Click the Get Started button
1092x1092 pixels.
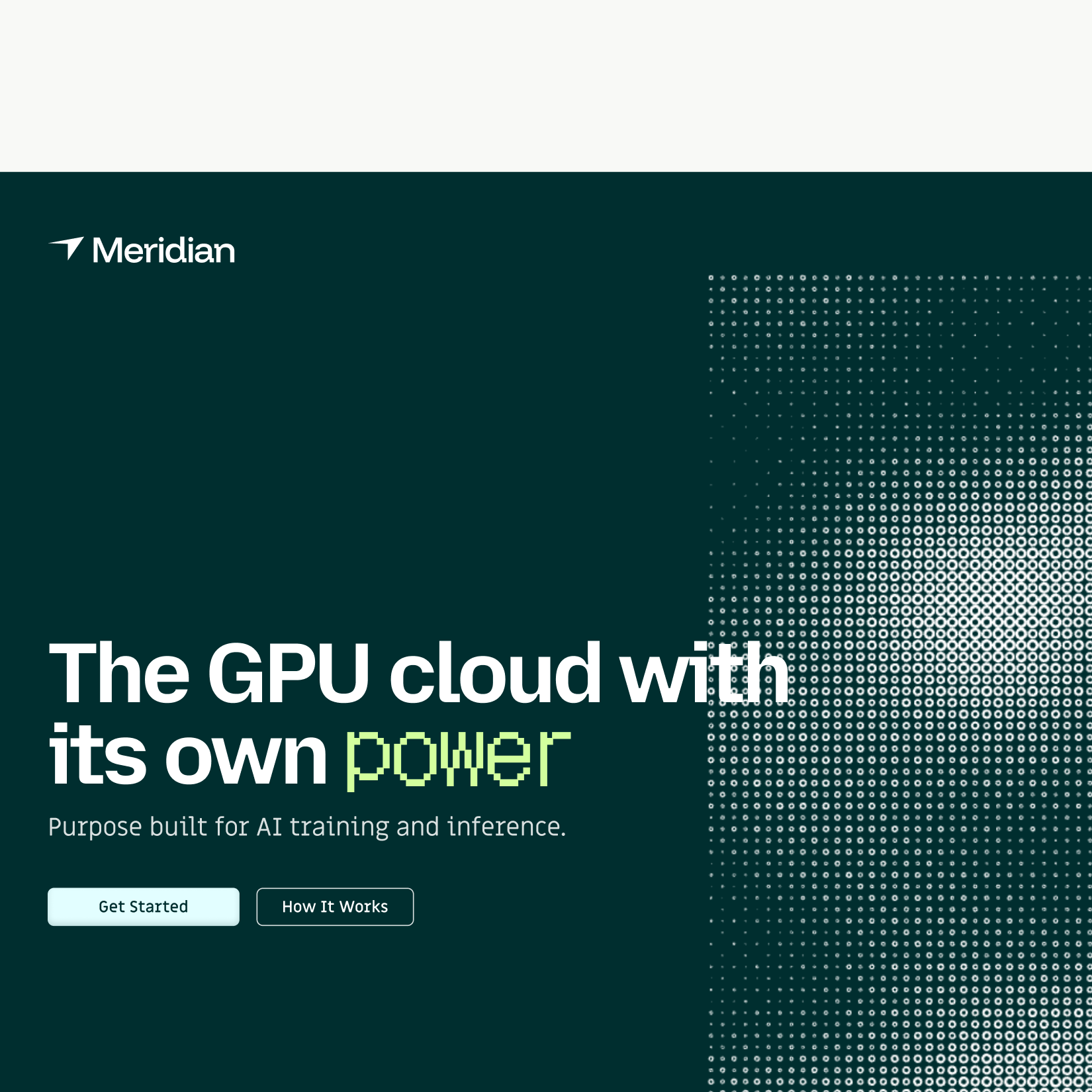[144, 907]
